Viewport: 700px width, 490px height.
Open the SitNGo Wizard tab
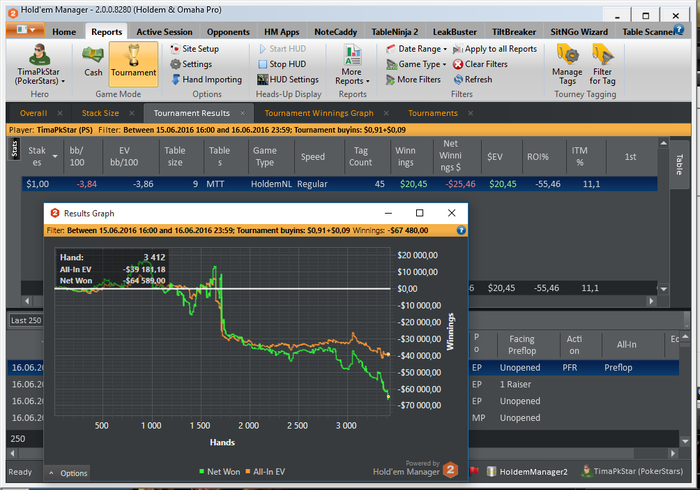pyautogui.click(x=579, y=32)
